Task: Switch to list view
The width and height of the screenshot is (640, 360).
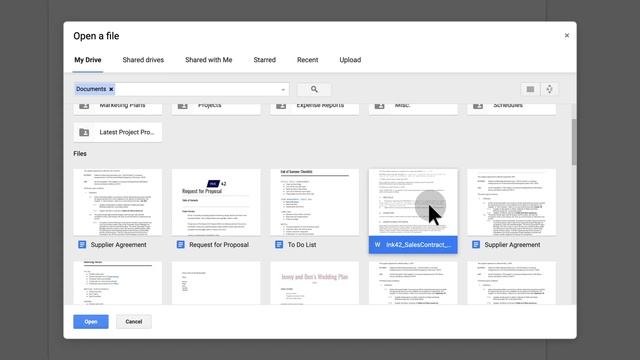Action: [530, 89]
